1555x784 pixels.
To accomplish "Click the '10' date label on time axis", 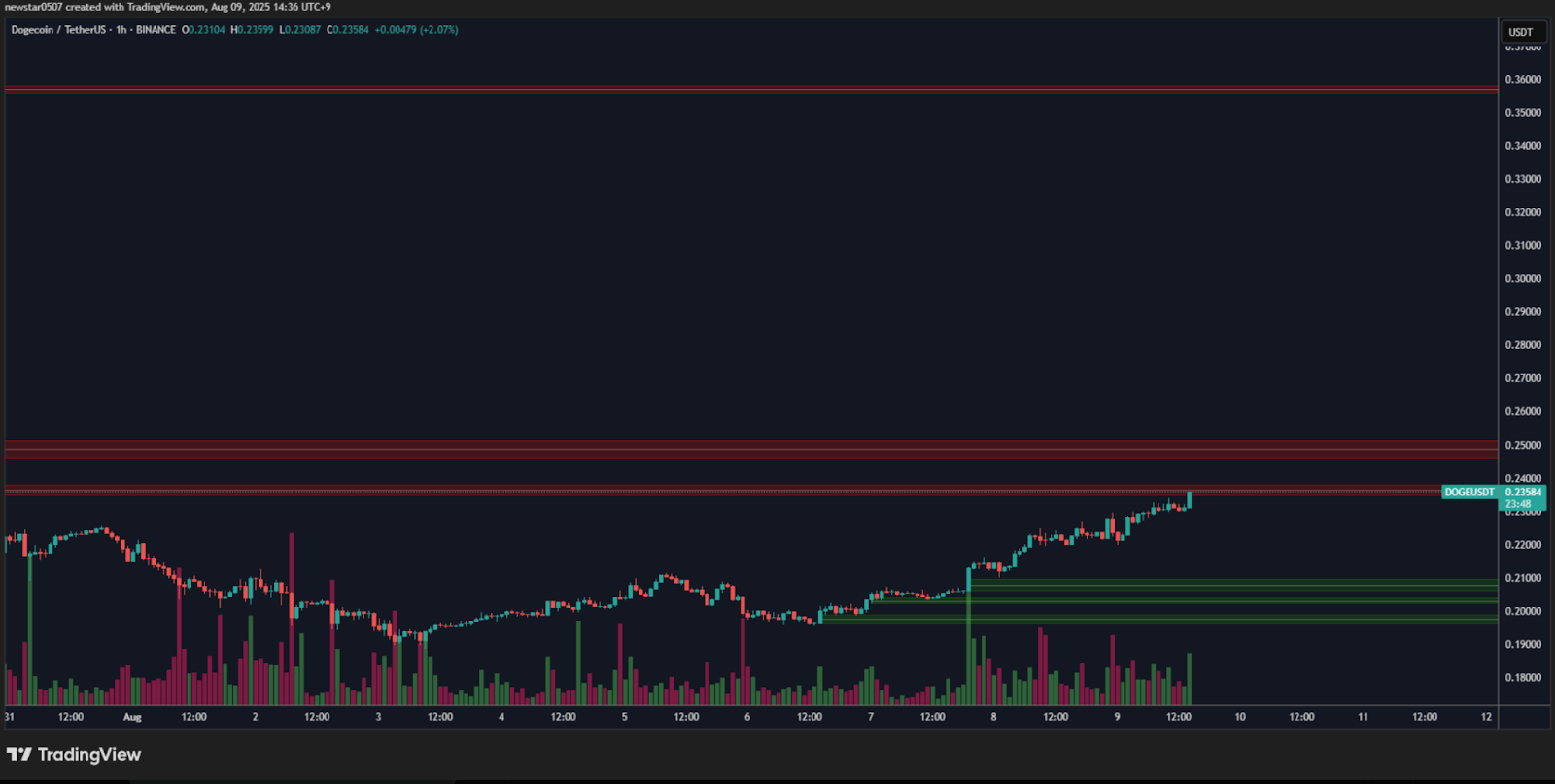I will [1240, 717].
